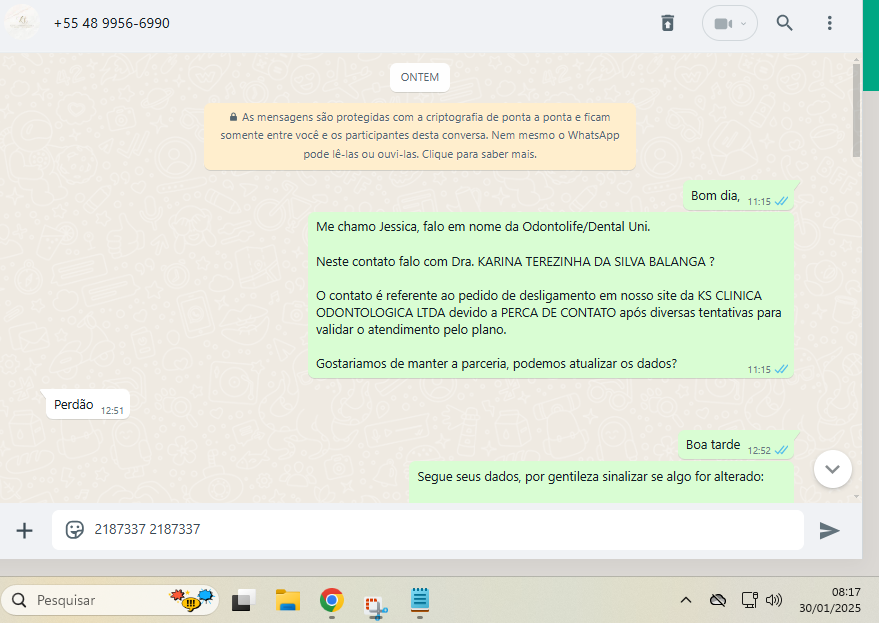
Task: Click the scrollbar down arrow
Action: [856, 496]
